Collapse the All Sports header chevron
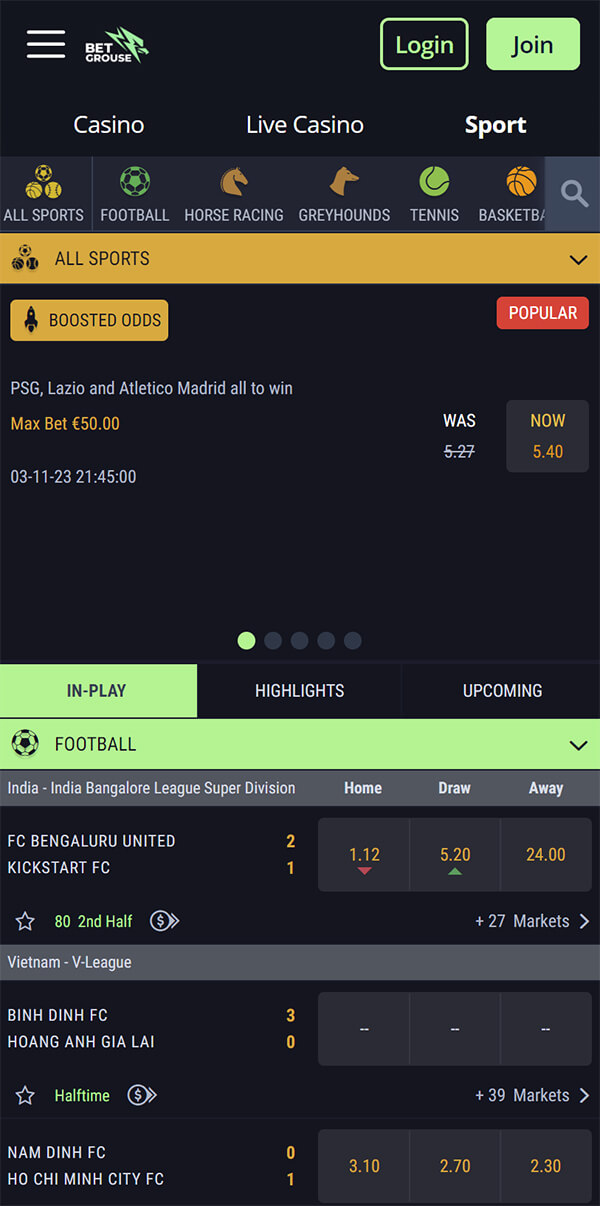The height and width of the screenshot is (1206, 600). click(x=578, y=259)
